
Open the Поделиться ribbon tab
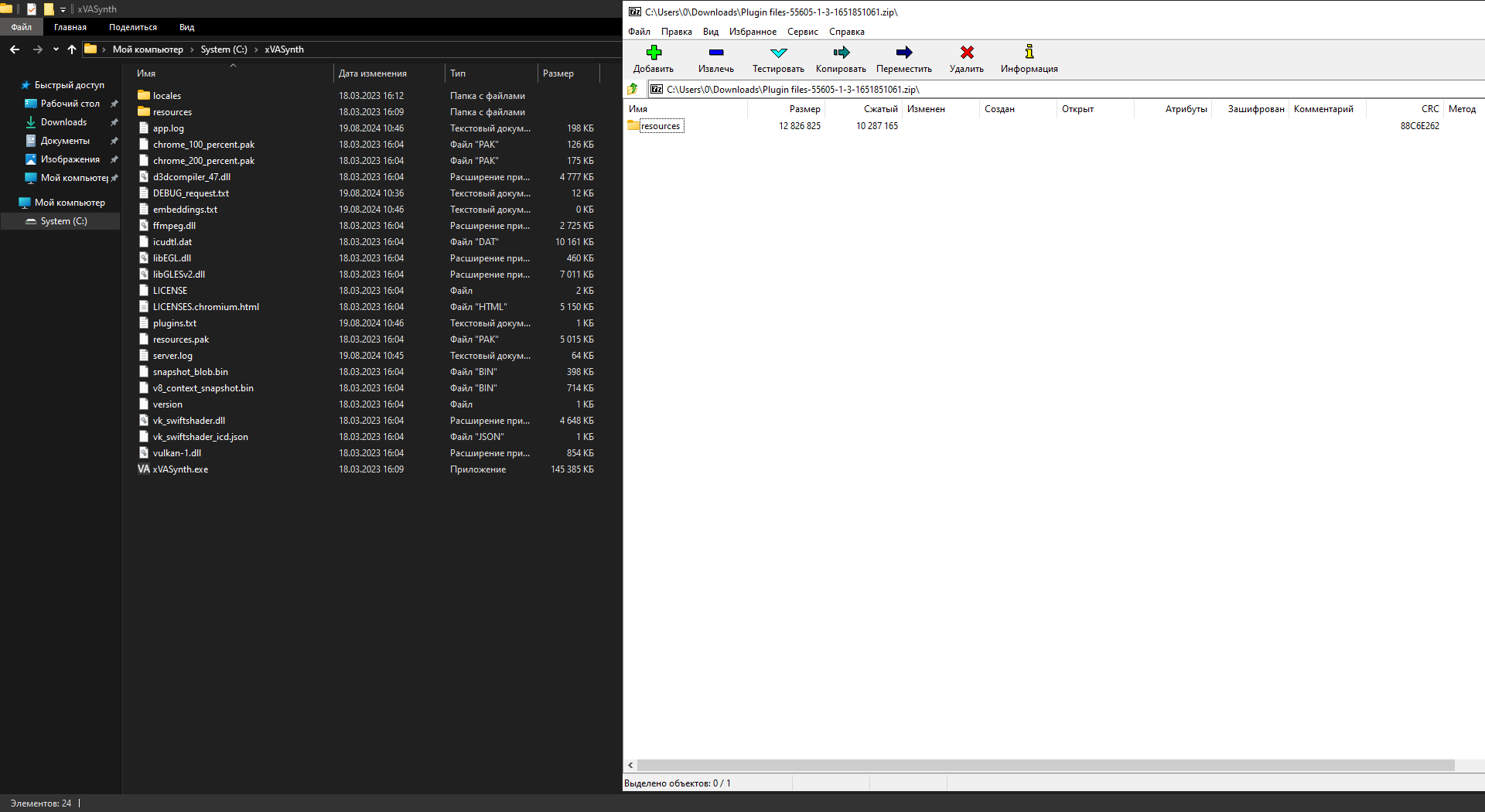[133, 27]
